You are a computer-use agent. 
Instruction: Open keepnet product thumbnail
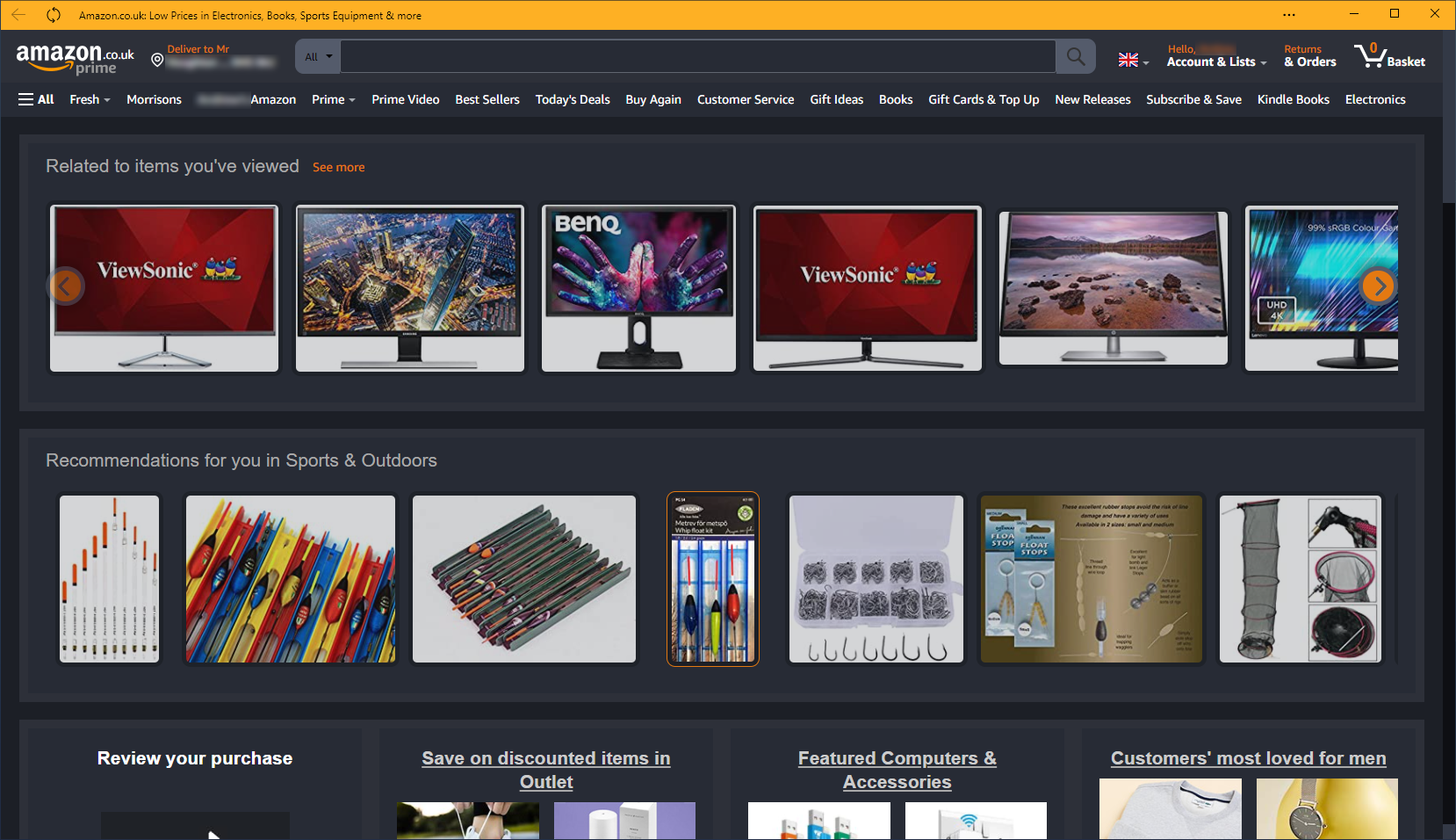click(1301, 579)
